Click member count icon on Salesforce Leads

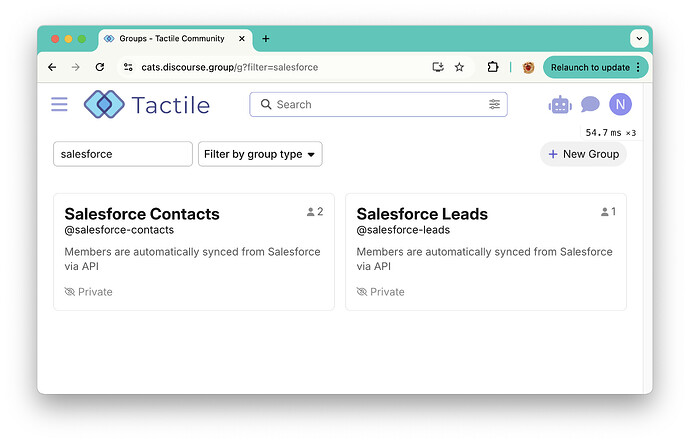pyautogui.click(x=605, y=212)
